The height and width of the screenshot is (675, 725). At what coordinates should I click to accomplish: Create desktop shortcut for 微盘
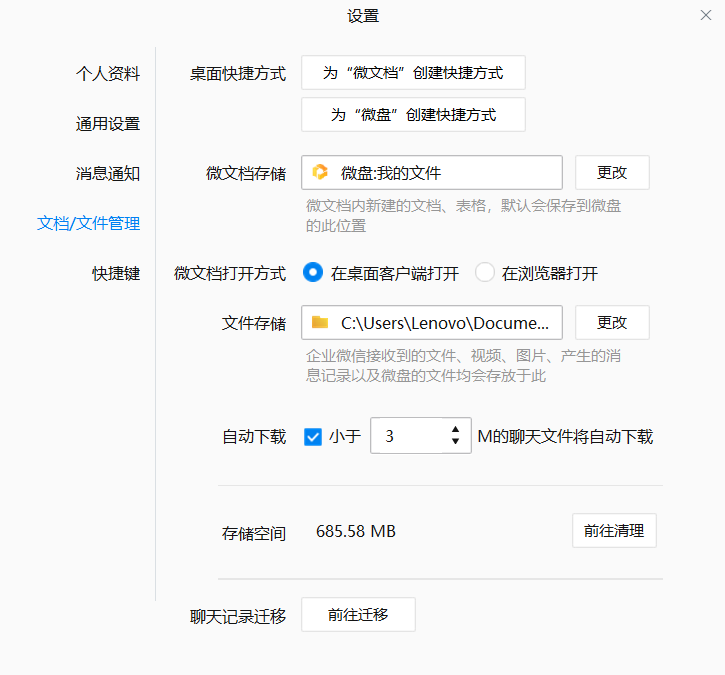coord(413,115)
